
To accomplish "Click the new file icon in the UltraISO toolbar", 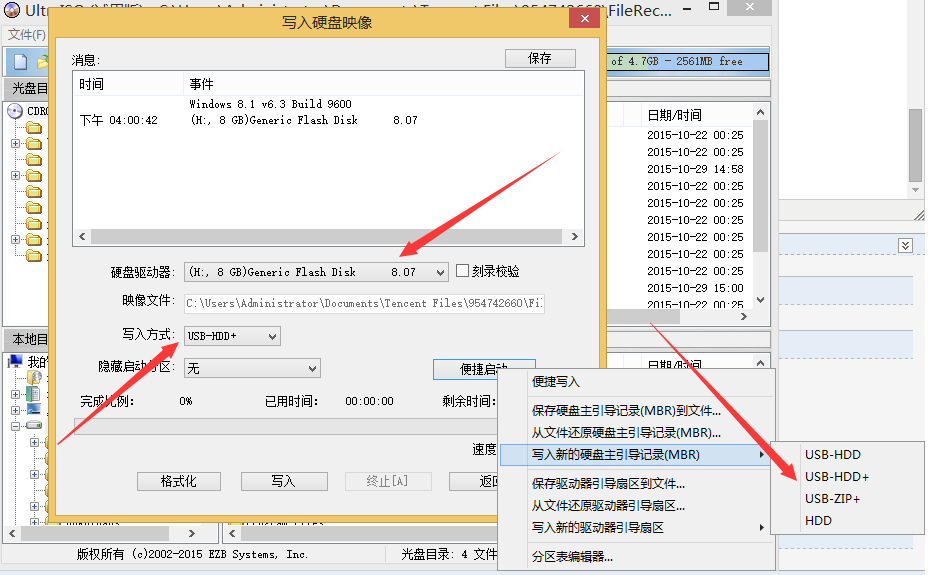I will tap(16, 62).
